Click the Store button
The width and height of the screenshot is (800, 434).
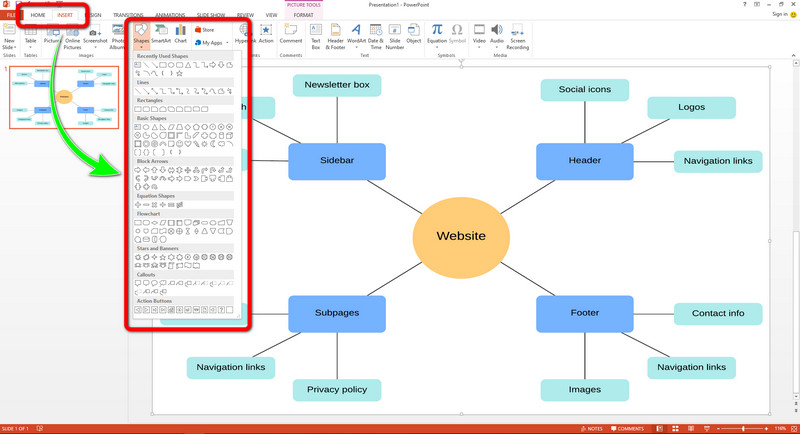[x=203, y=30]
